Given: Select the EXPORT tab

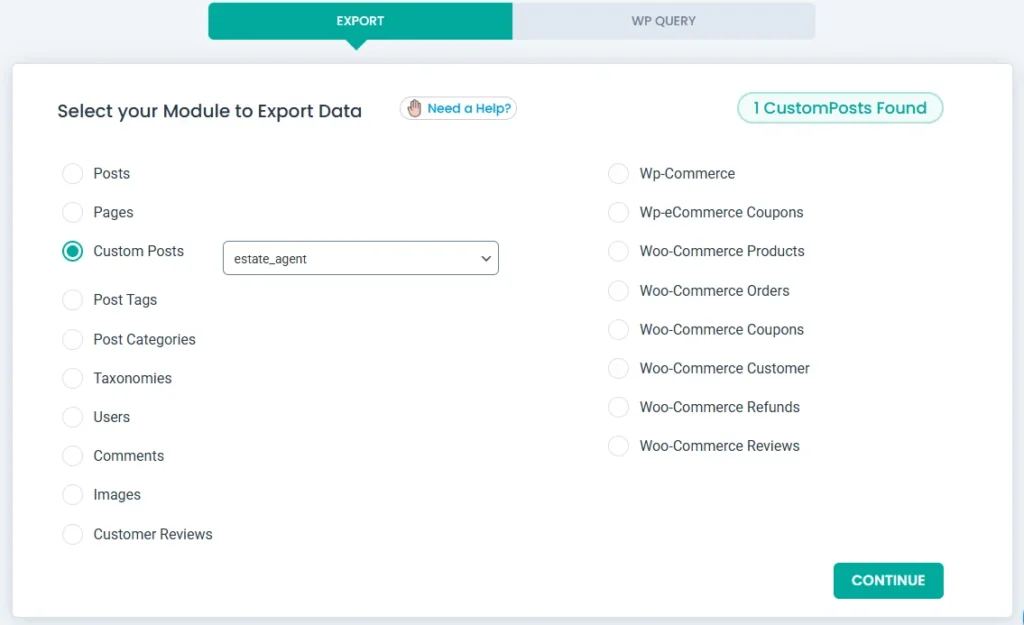Looking at the screenshot, I should [x=360, y=21].
